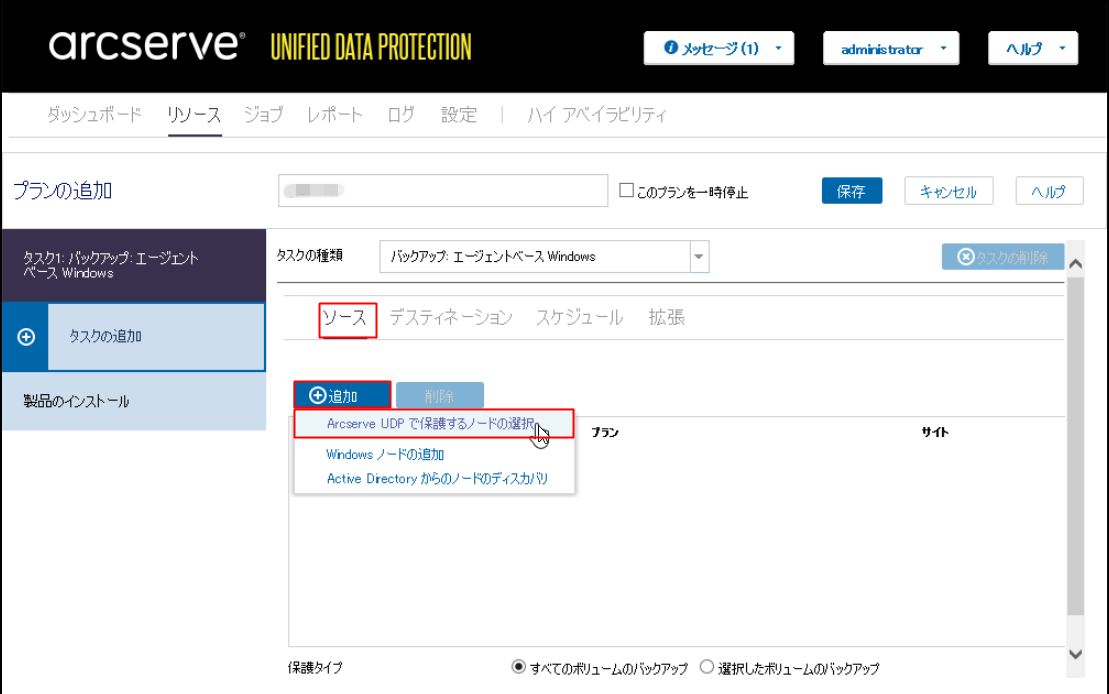Choose Arcserve UDP で保護するノードの選択 menu item

tap(431, 424)
